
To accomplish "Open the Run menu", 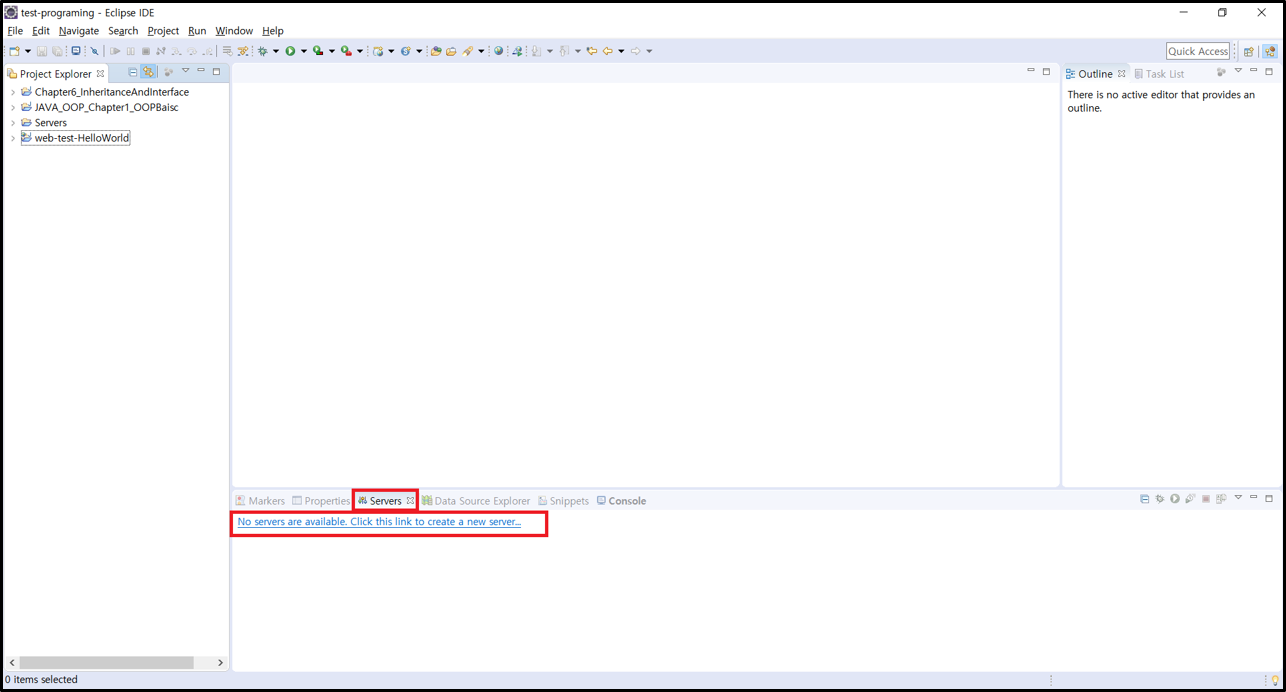I will click(x=197, y=31).
